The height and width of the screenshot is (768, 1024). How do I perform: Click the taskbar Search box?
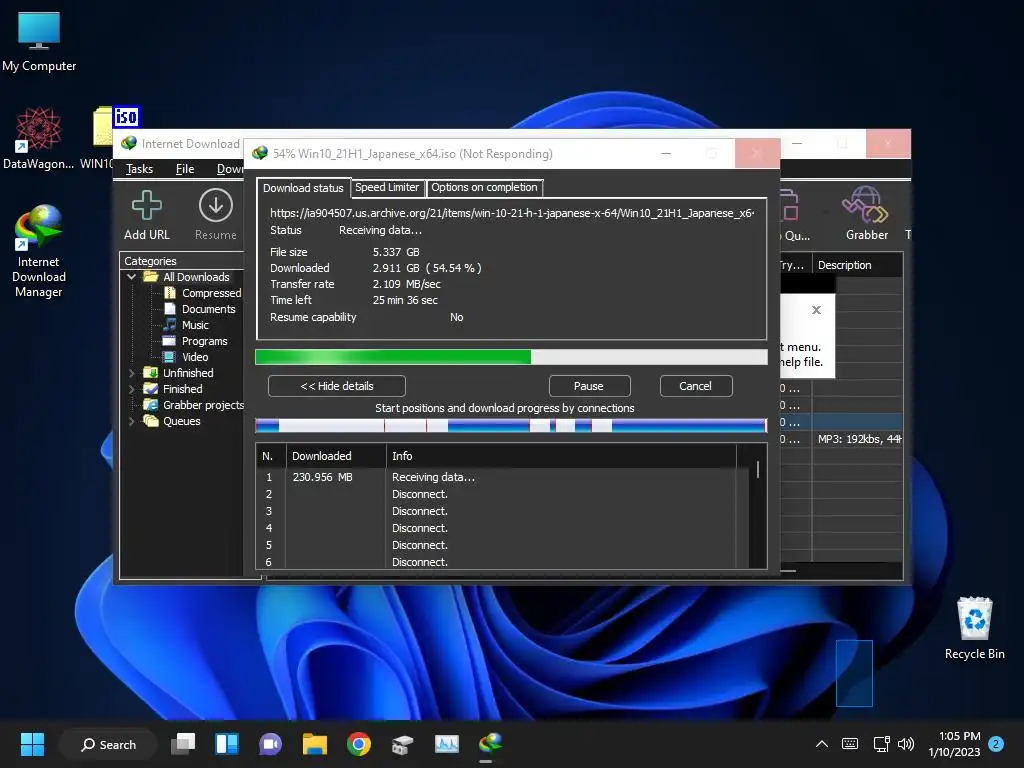tap(108, 744)
